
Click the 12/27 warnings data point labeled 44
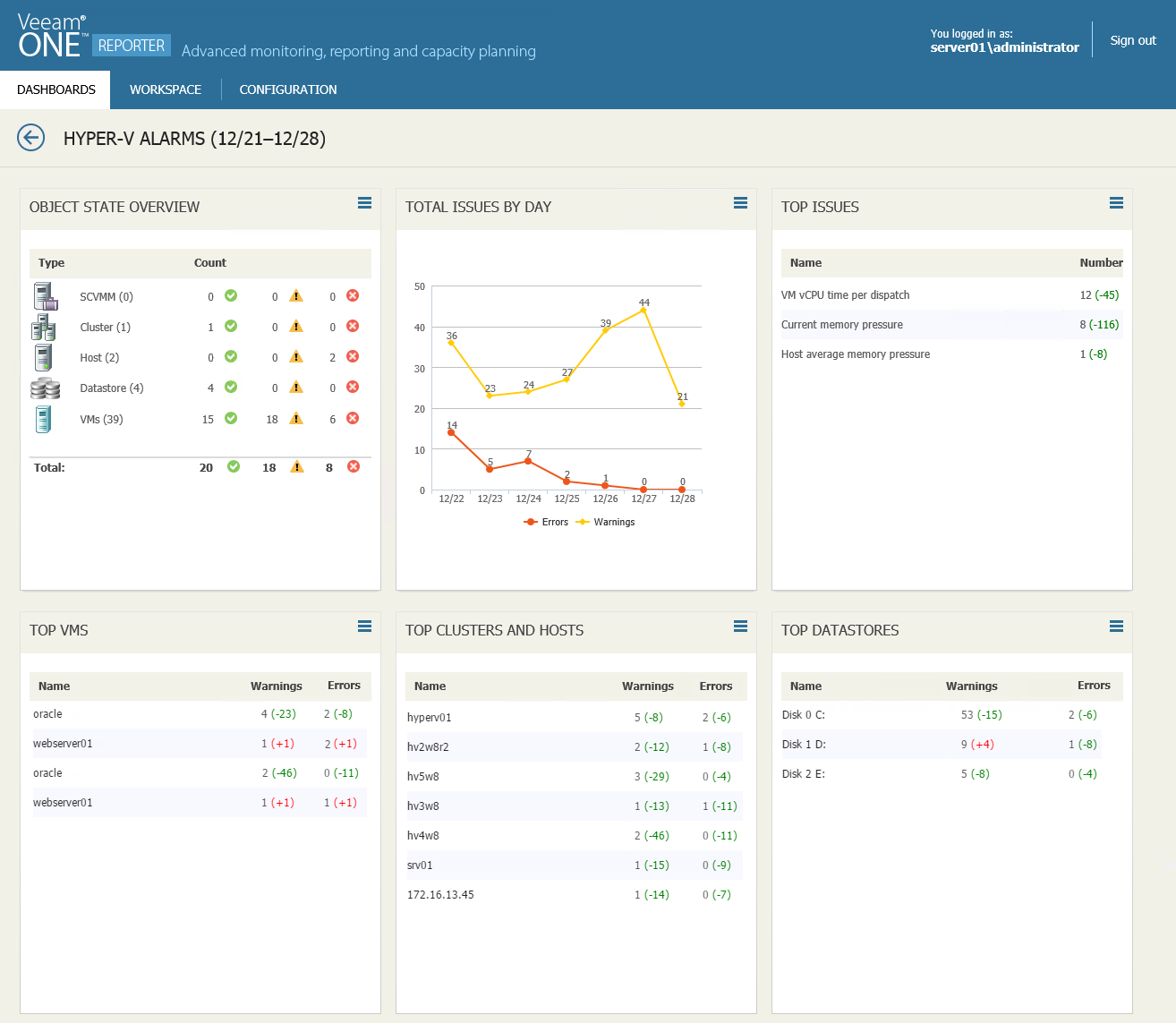[643, 310]
